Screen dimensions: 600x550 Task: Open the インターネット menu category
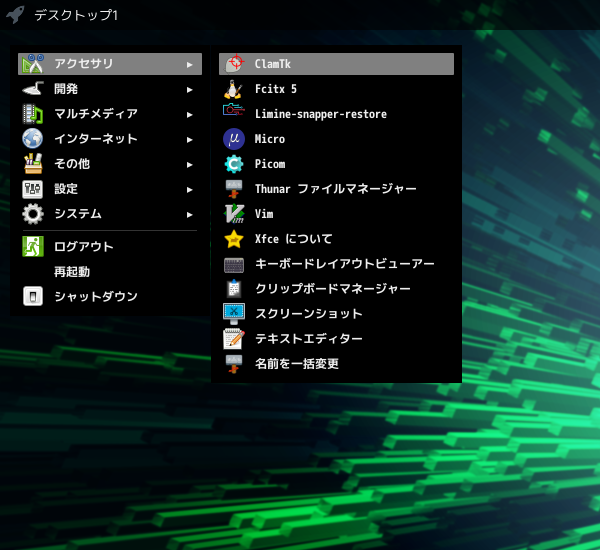tap(110, 139)
